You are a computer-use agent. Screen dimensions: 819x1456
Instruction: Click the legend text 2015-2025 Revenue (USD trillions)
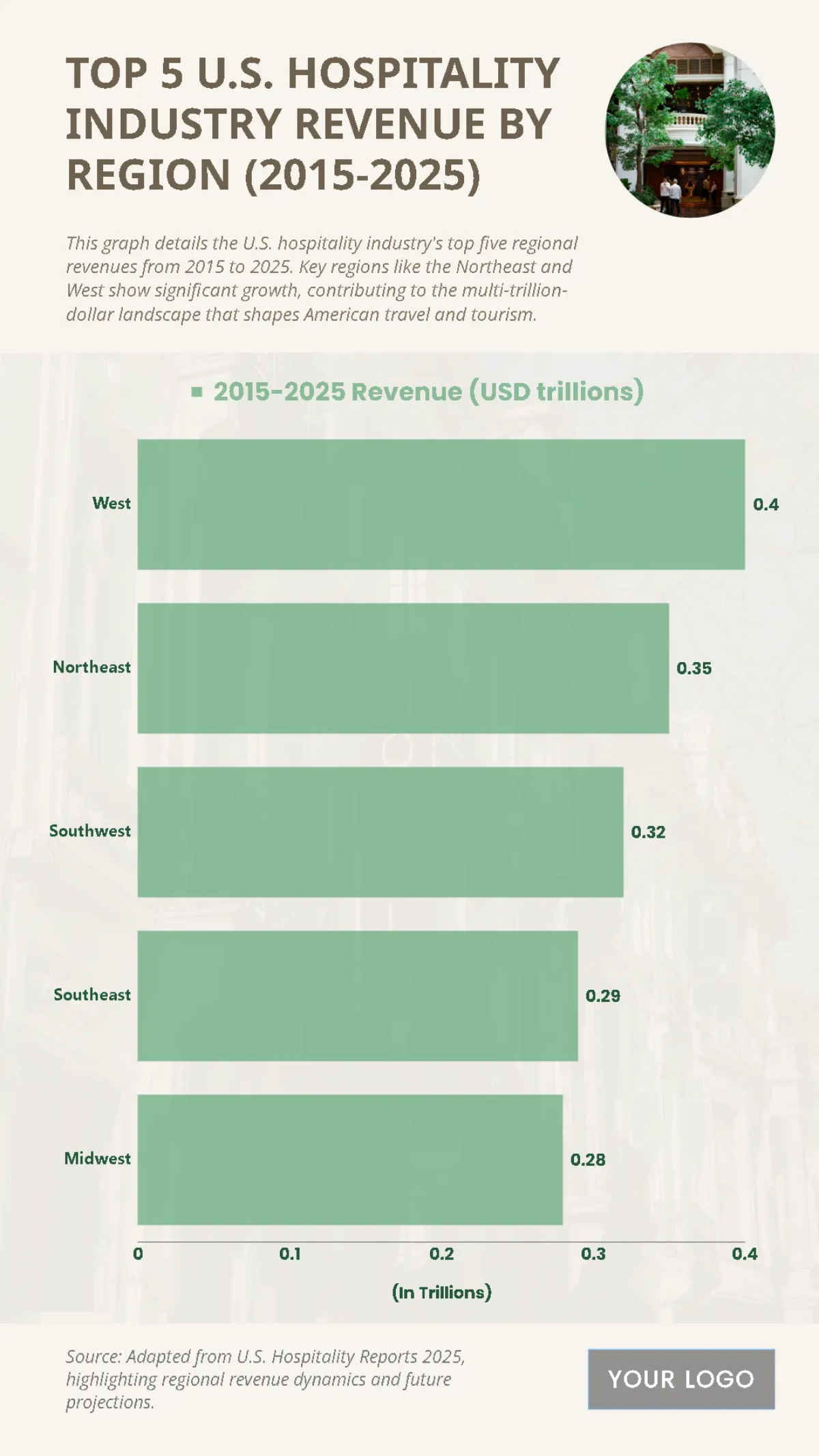point(428,392)
